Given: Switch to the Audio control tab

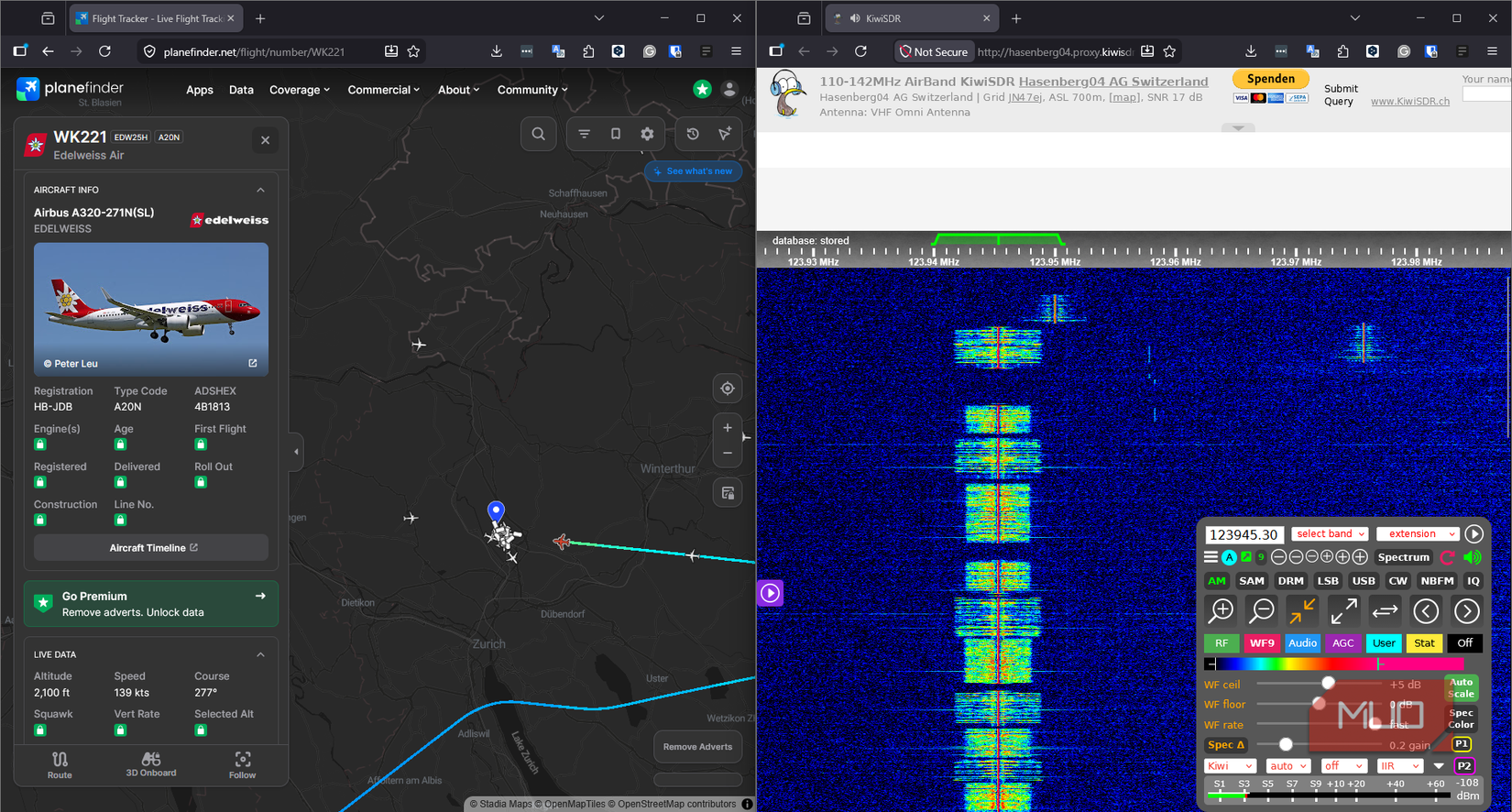Looking at the screenshot, I should pyautogui.click(x=1302, y=643).
